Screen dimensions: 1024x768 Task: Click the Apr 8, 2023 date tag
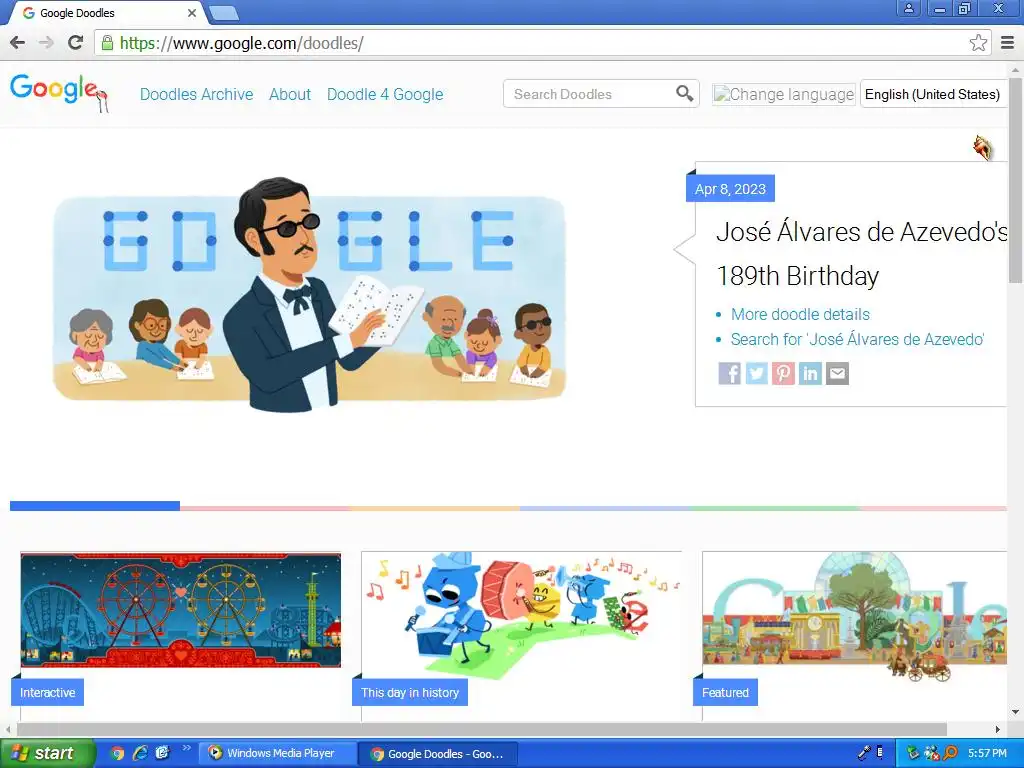(x=730, y=189)
